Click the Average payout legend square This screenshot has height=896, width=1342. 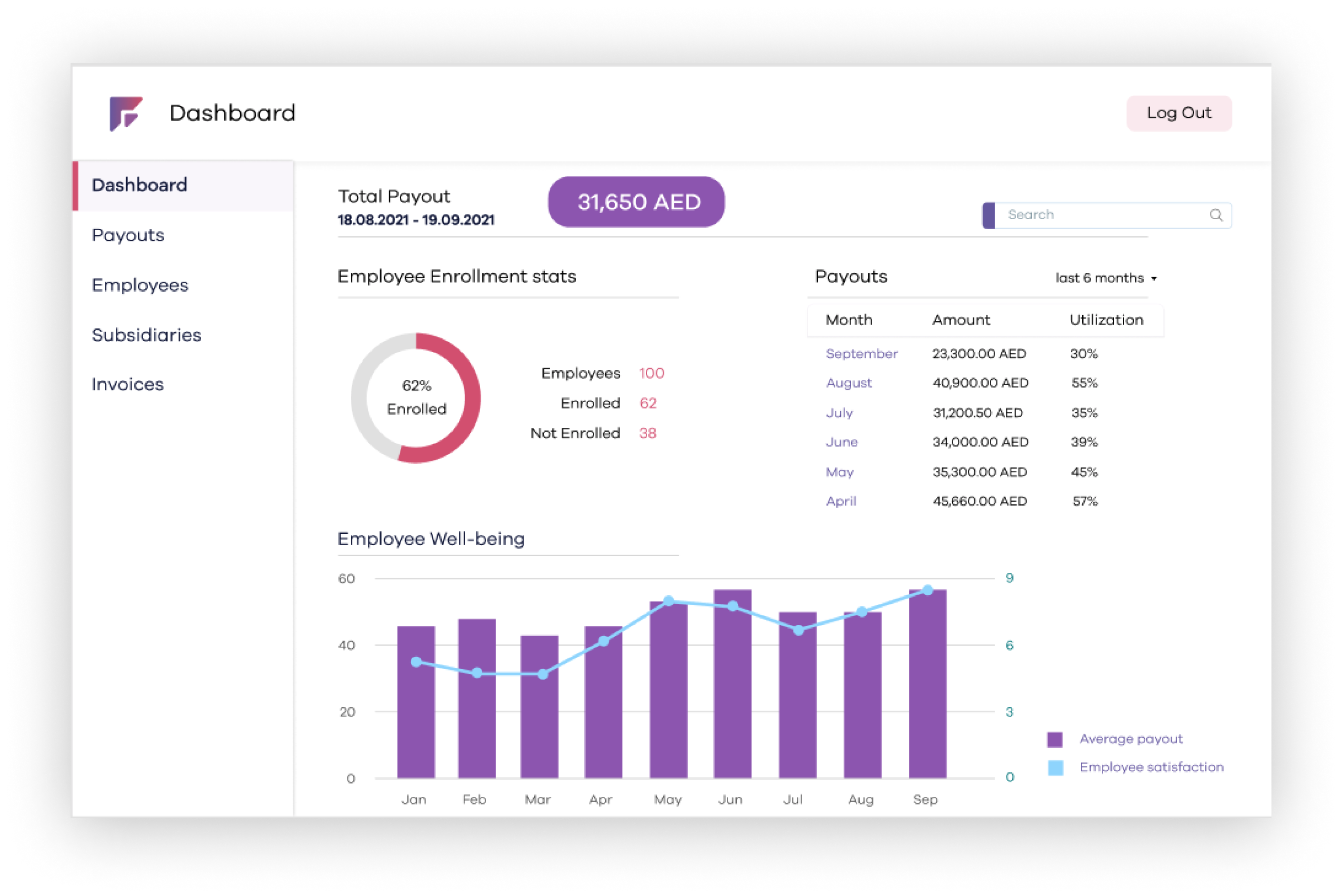[1055, 739]
